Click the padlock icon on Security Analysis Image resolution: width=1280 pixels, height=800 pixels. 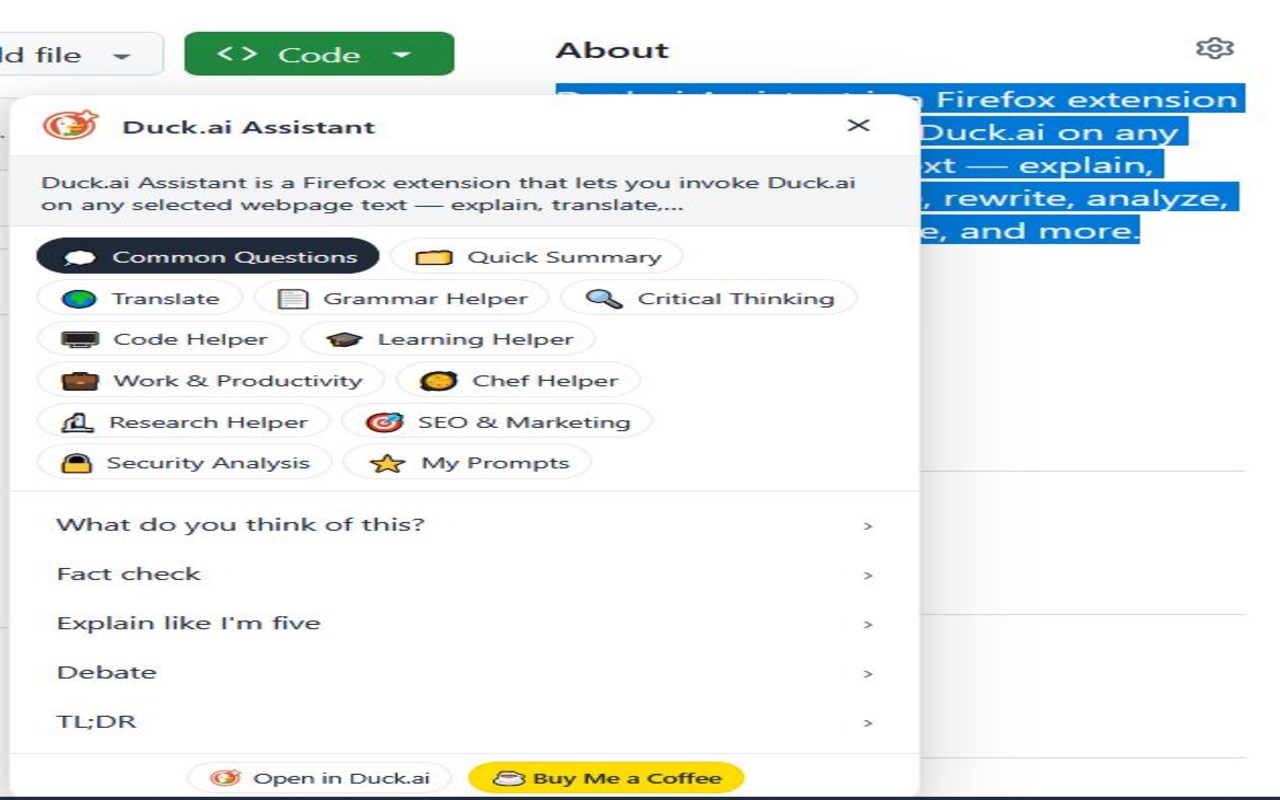tap(76, 463)
